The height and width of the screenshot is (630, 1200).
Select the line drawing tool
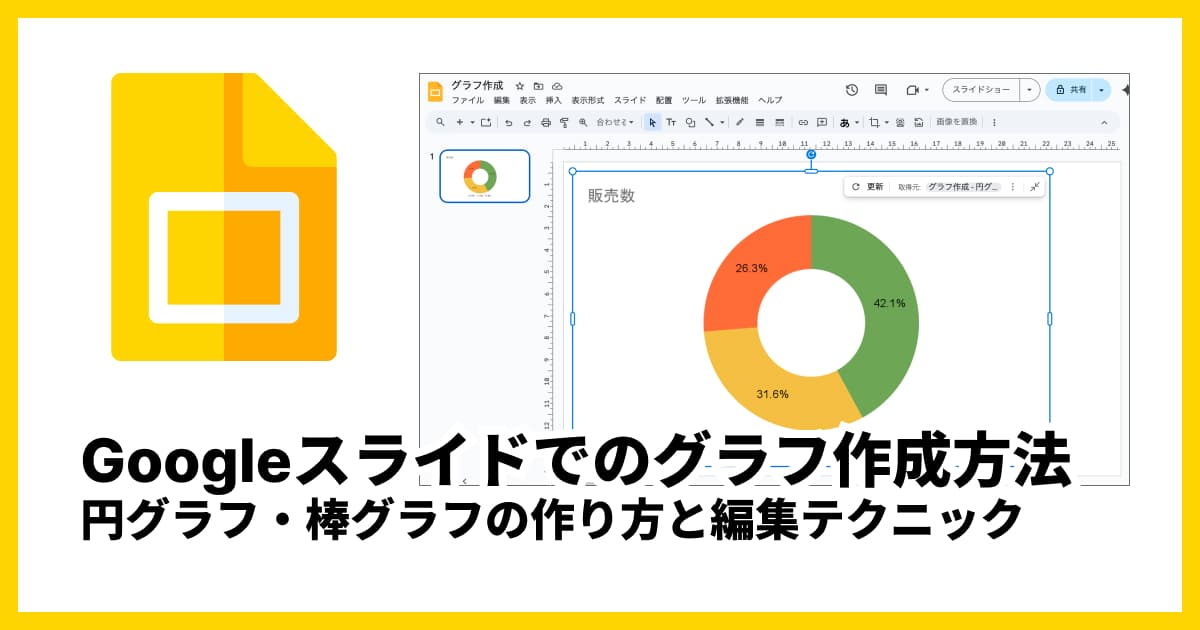(x=711, y=121)
